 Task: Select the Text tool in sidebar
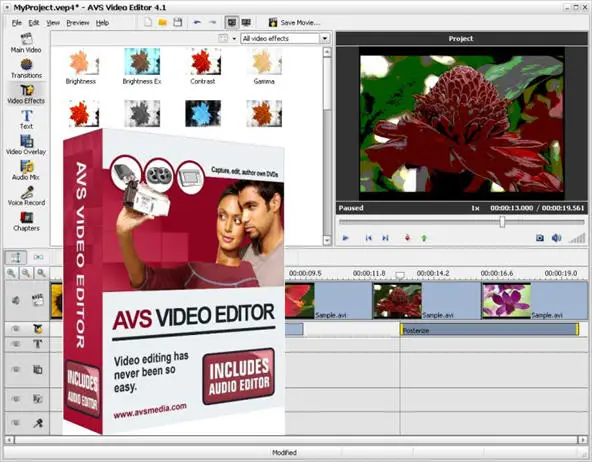point(26,120)
